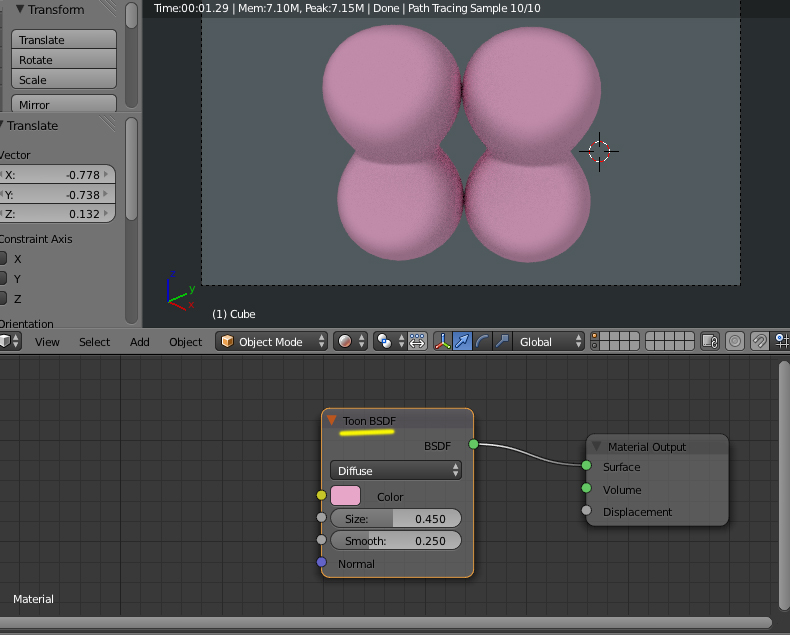Collapse the Material Output node
The image size is (790, 635).
(x=597, y=447)
